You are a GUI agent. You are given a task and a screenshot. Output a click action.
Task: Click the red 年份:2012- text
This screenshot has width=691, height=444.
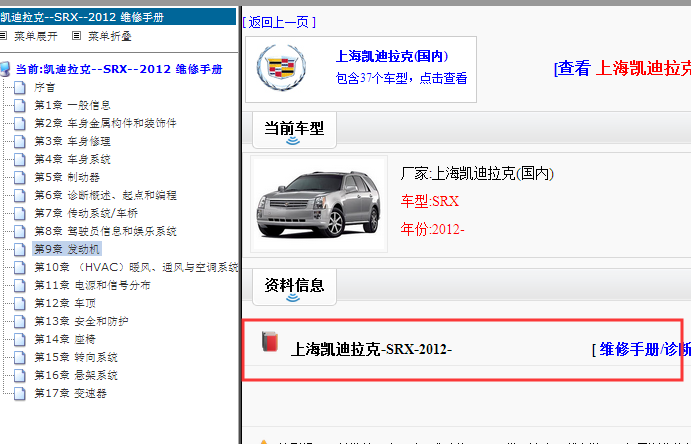pos(432,229)
